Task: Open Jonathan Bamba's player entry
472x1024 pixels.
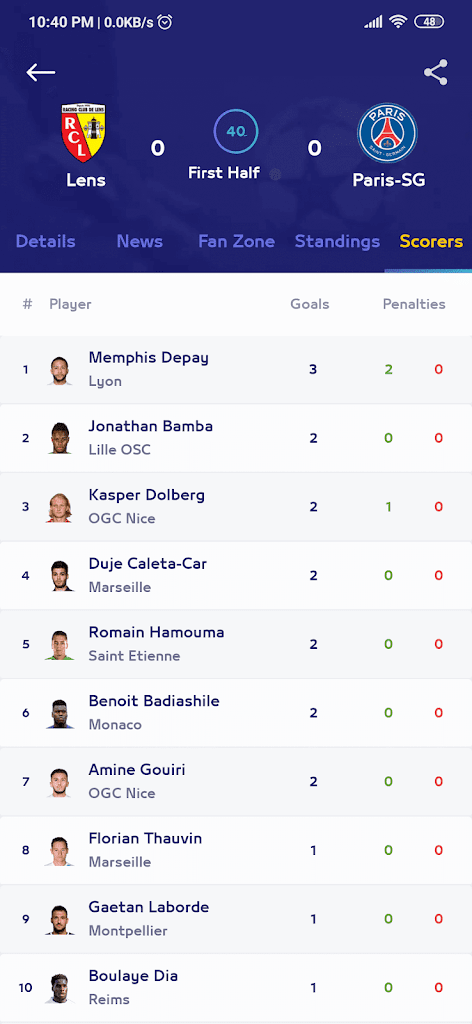Action: point(236,438)
